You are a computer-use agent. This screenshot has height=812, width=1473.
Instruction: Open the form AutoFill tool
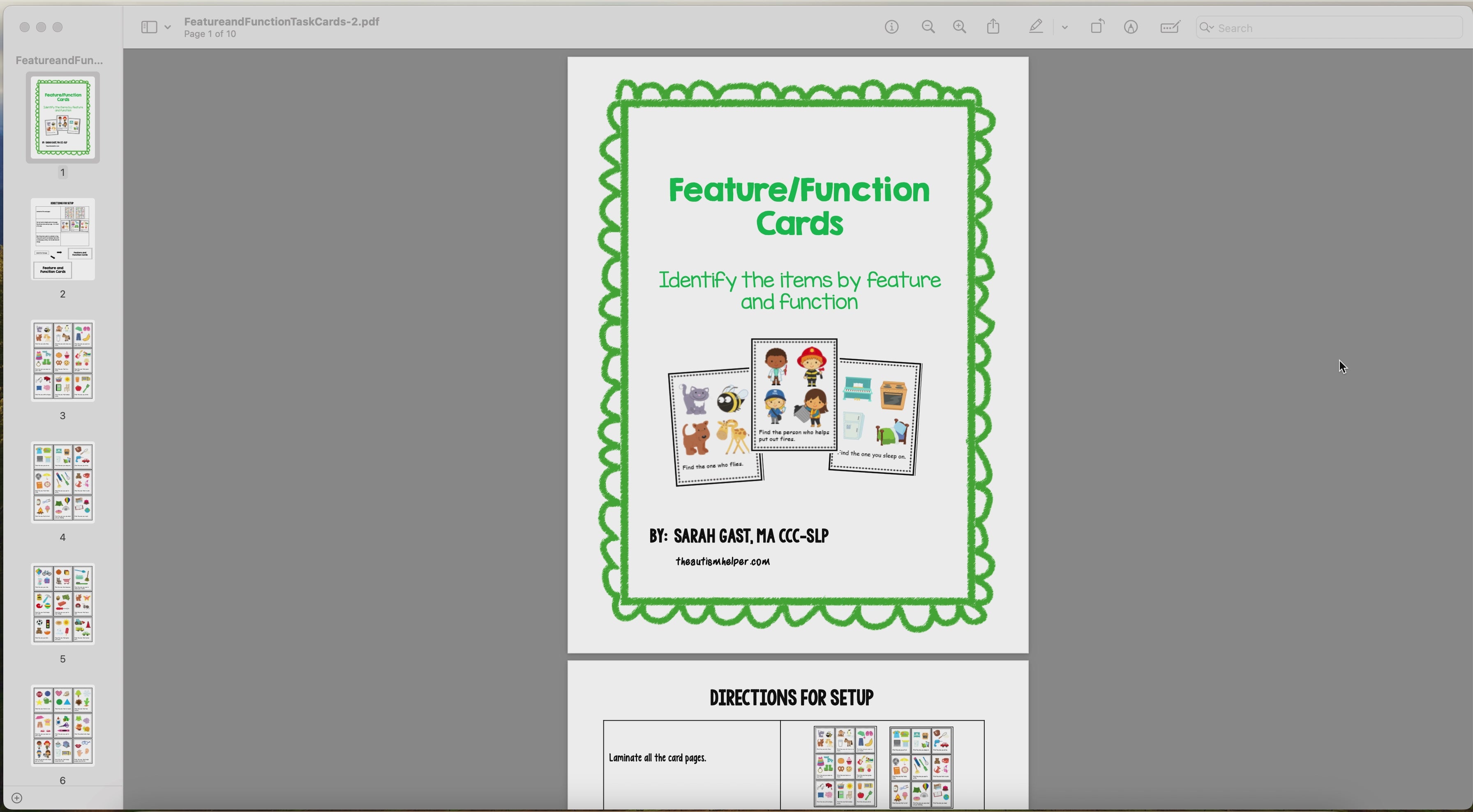click(x=1170, y=26)
